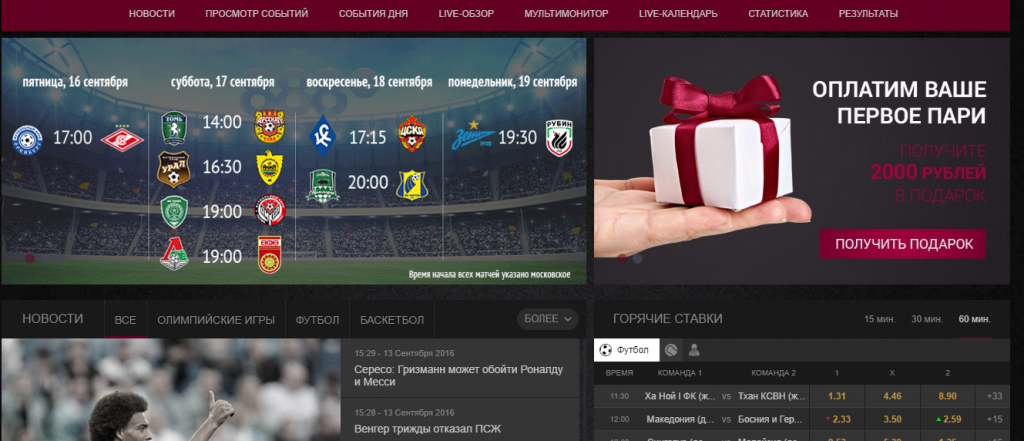Click the ПОЛУЧИТЬ ПОДАРОК button

[903, 244]
